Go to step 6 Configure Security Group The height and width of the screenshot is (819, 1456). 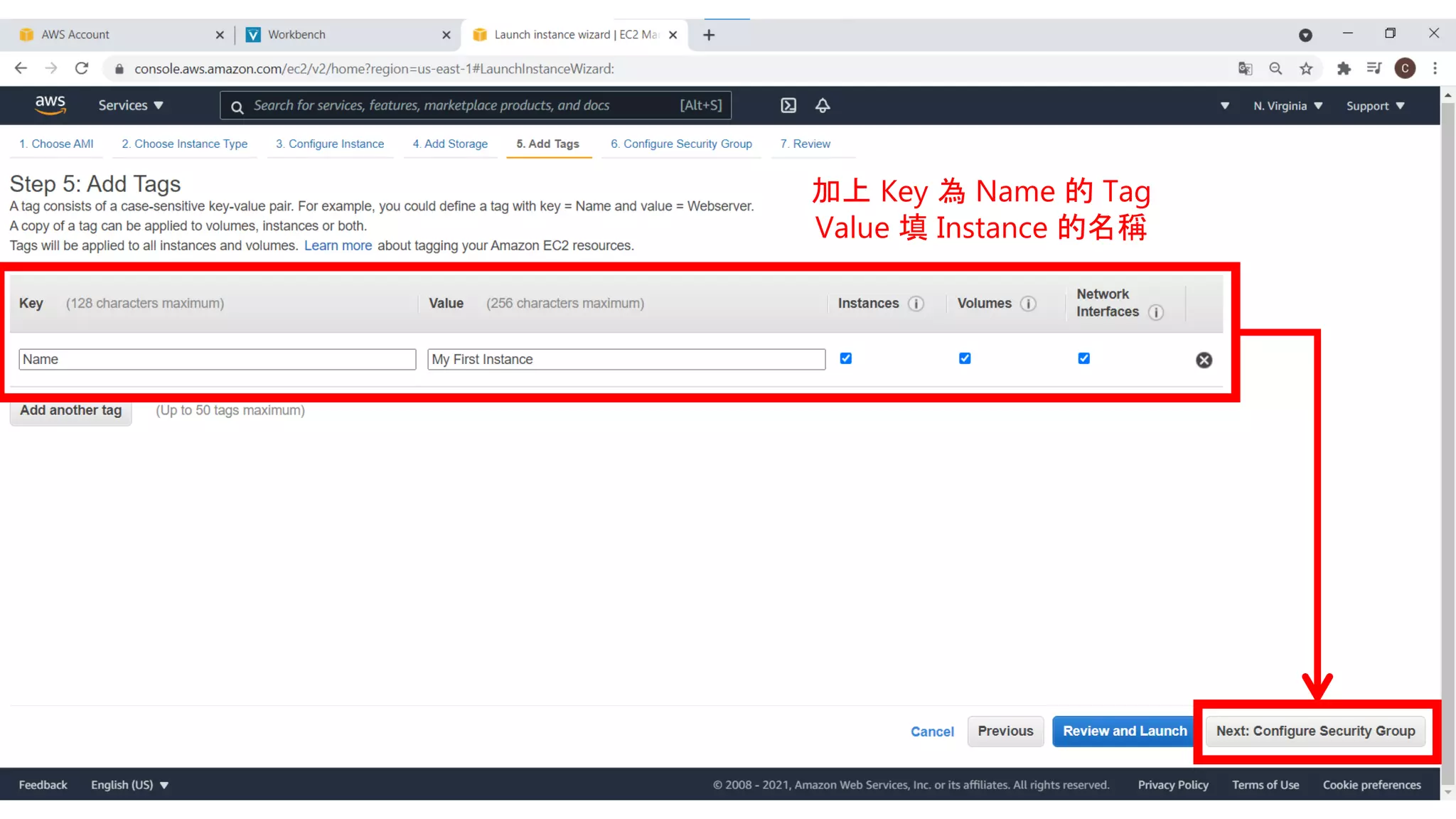point(681,144)
